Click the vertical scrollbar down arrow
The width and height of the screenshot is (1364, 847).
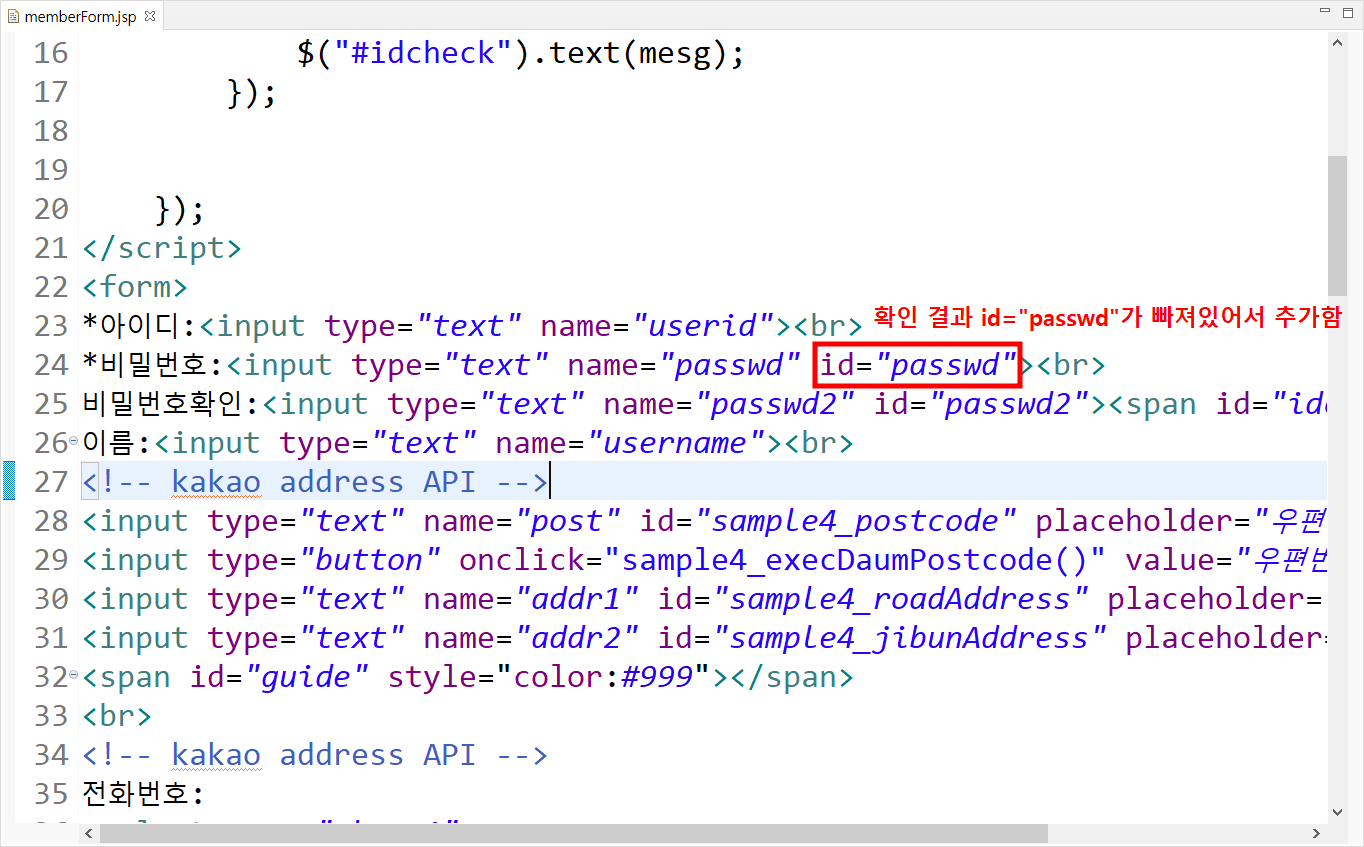(x=1337, y=812)
